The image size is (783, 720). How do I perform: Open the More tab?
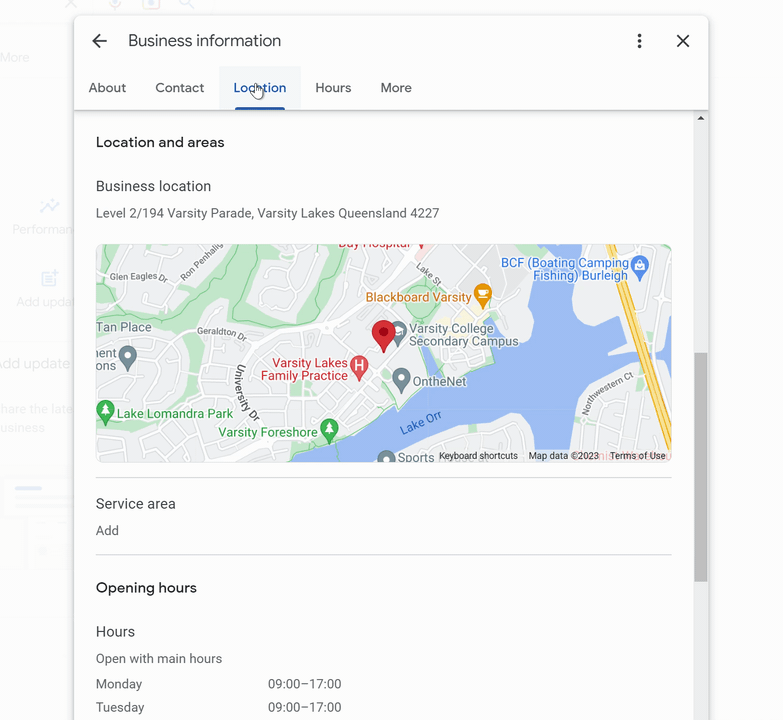[396, 88]
